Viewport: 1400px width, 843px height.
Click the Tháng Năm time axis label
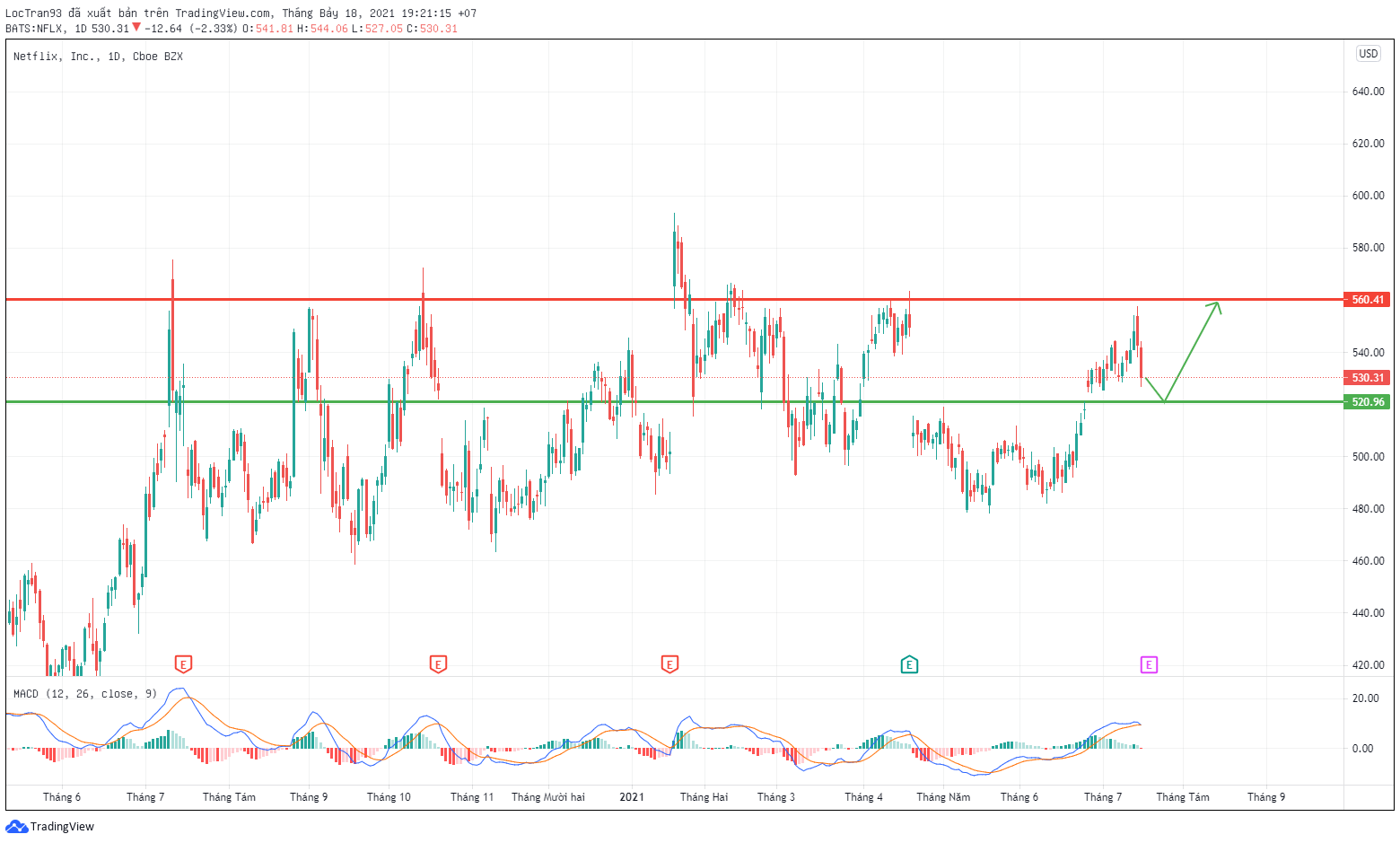point(943,797)
